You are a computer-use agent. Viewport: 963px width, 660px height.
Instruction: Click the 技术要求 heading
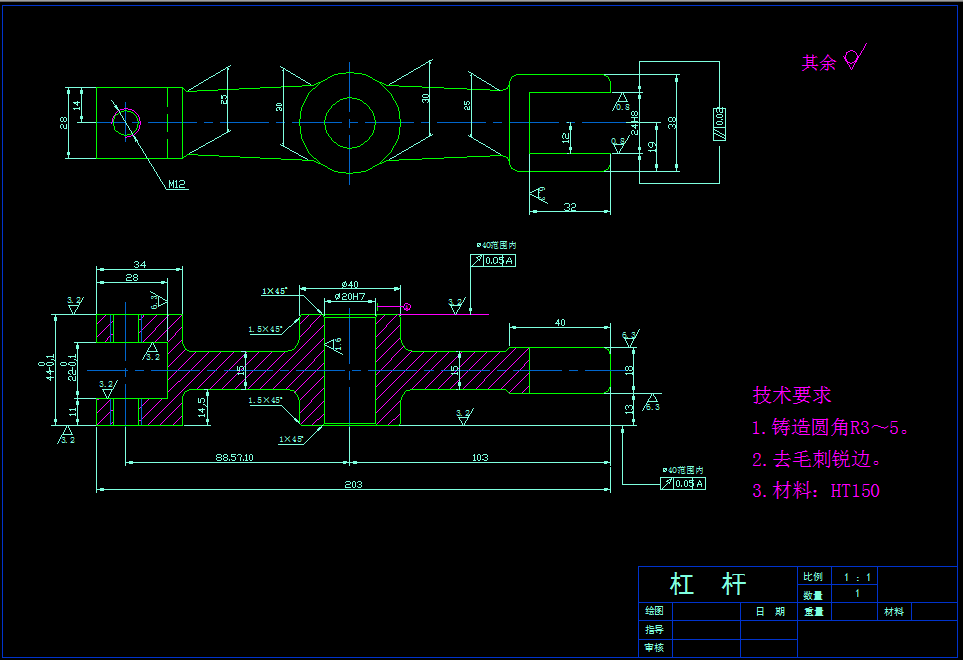coord(793,394)
